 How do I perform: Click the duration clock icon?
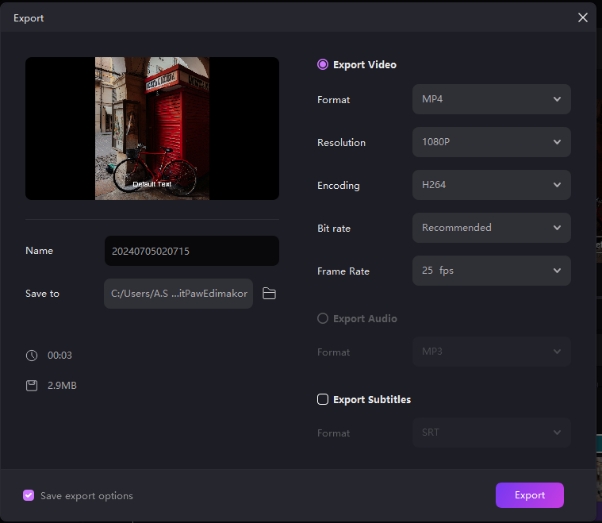(31, 355)
